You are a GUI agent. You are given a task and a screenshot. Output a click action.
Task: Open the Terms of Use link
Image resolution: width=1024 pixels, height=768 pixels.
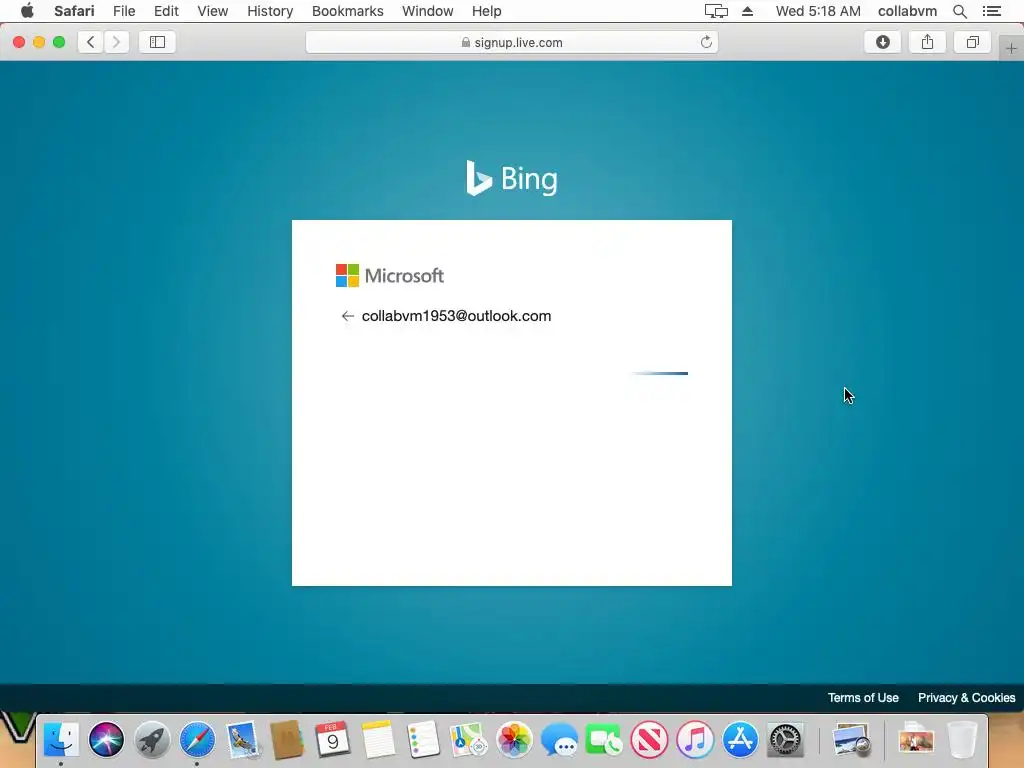click(x=863, y=697)
